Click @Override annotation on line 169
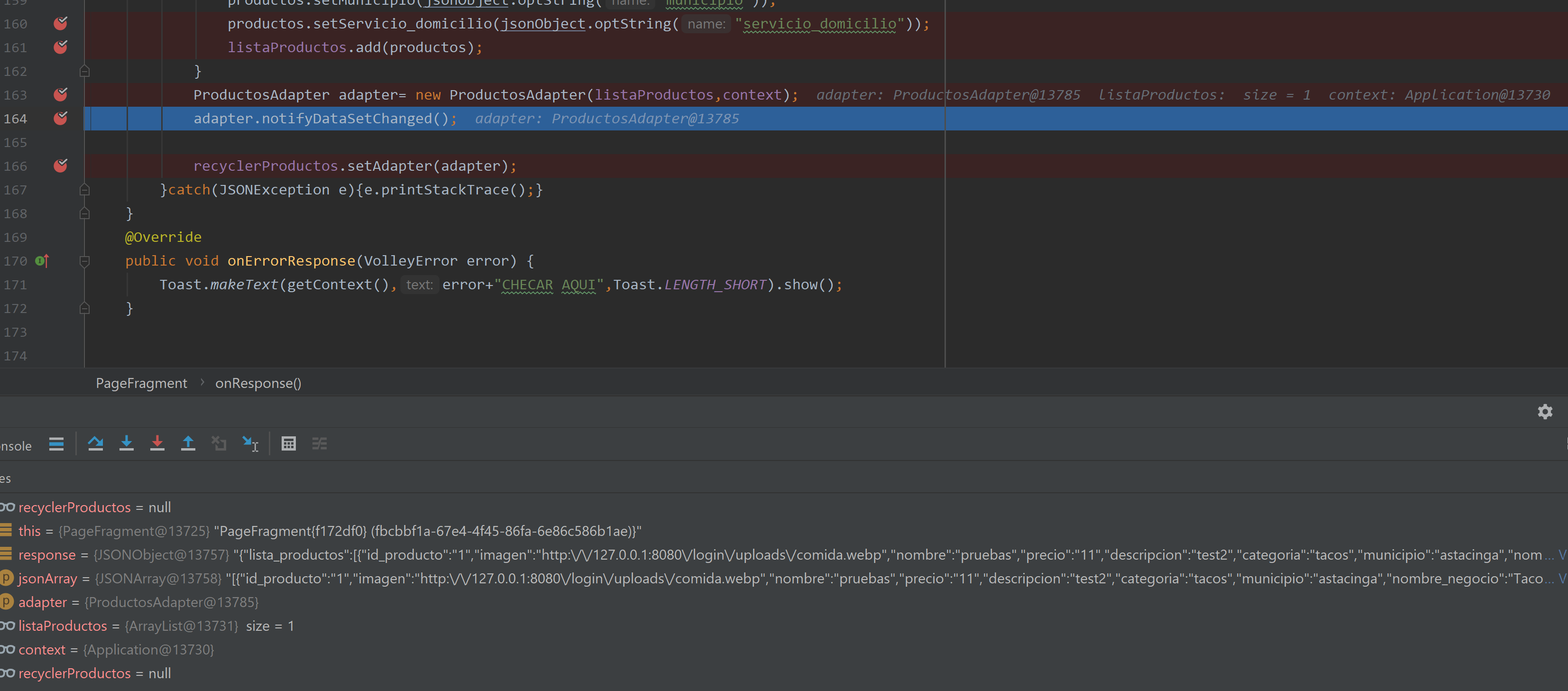The image size is (1568, 691). point(163,238)
